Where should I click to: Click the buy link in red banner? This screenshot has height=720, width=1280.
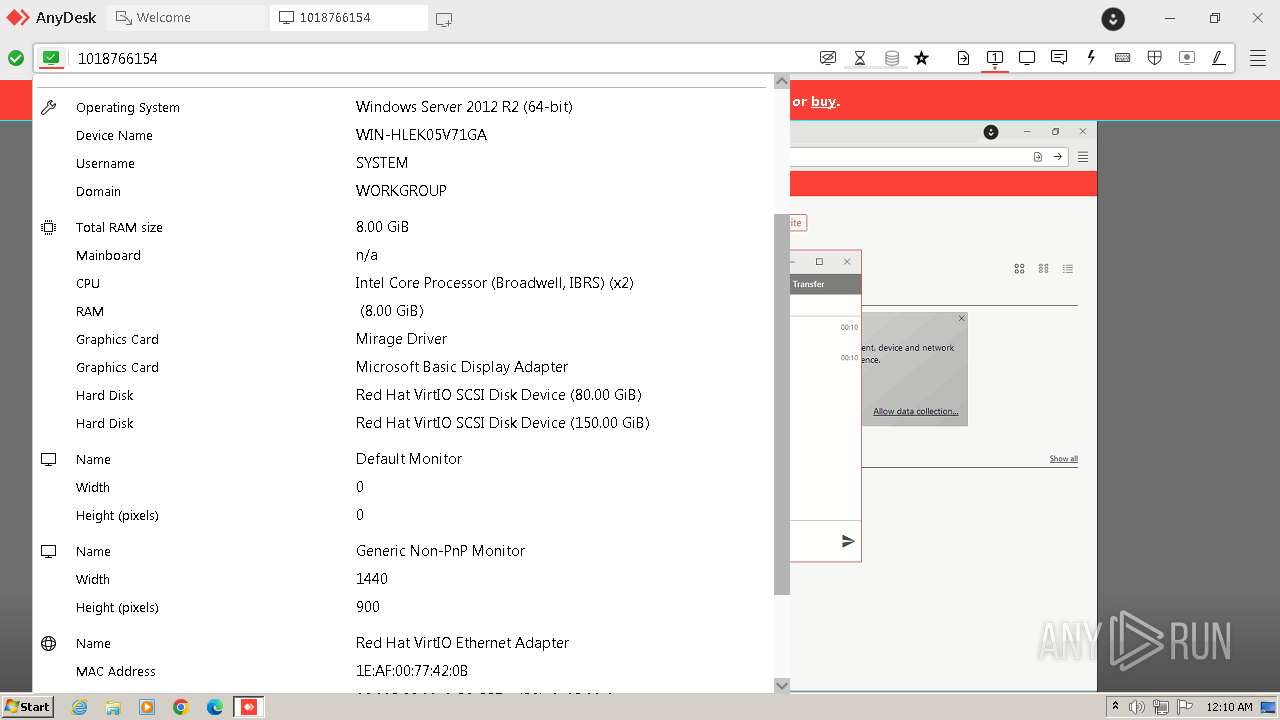coord(824,101)
